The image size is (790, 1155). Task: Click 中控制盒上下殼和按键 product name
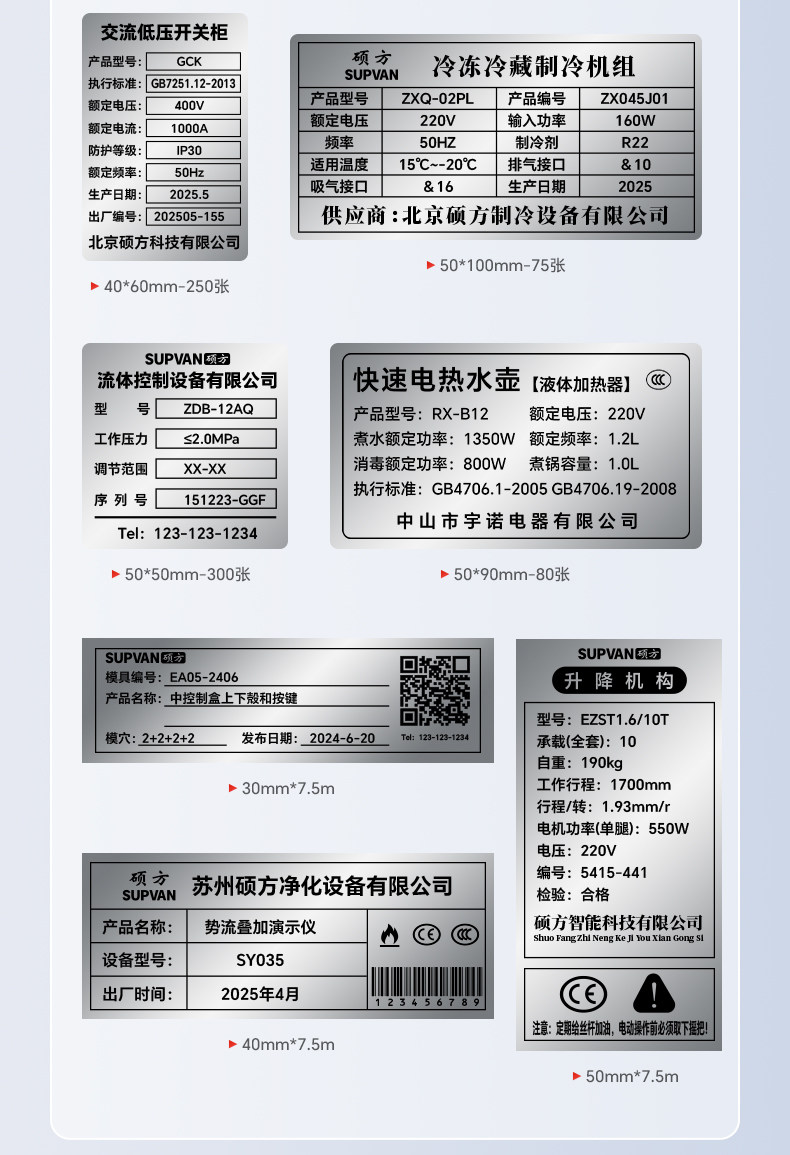point(234,698)
